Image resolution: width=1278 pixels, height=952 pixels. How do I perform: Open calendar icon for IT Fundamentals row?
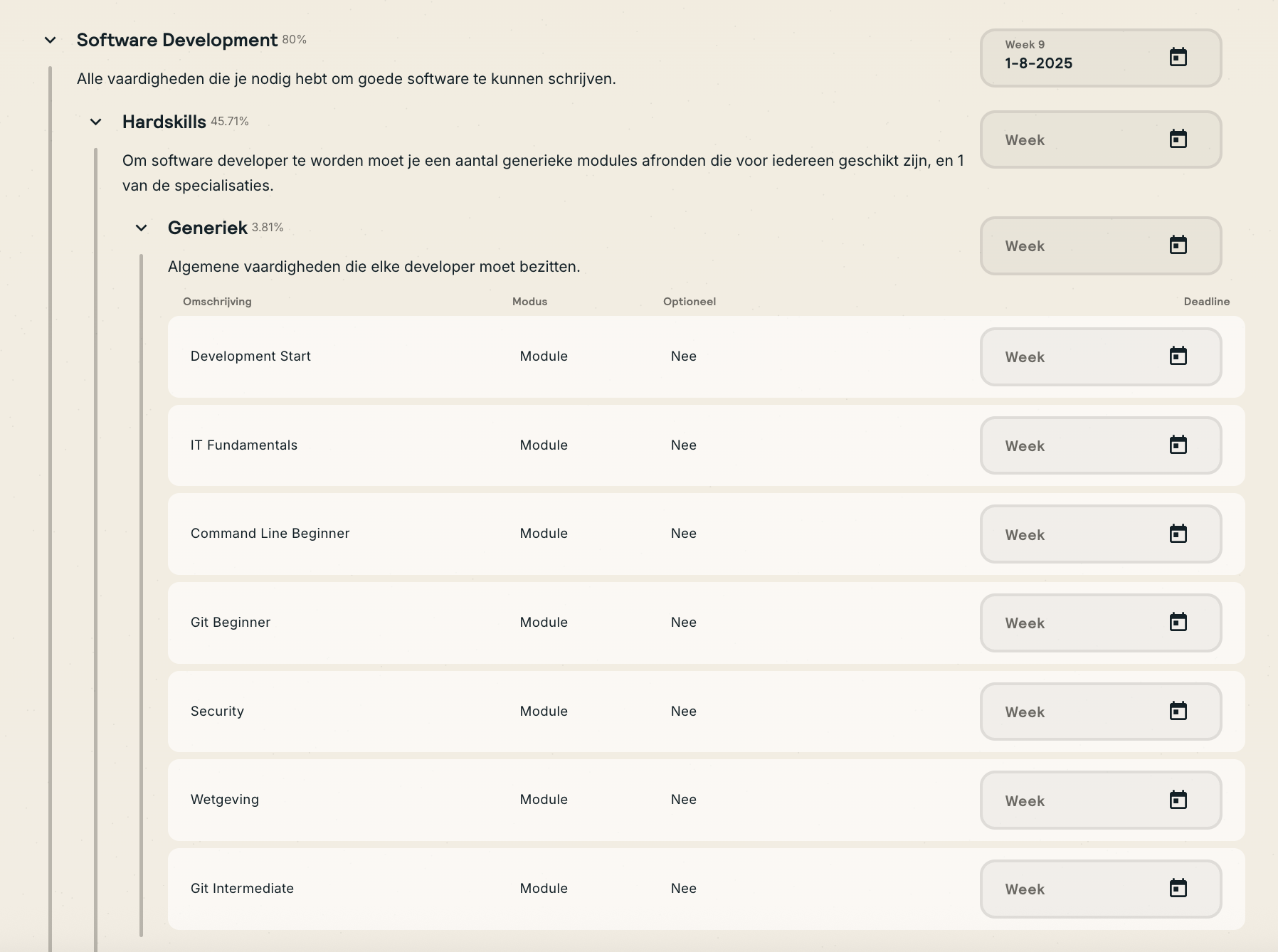1178,445
